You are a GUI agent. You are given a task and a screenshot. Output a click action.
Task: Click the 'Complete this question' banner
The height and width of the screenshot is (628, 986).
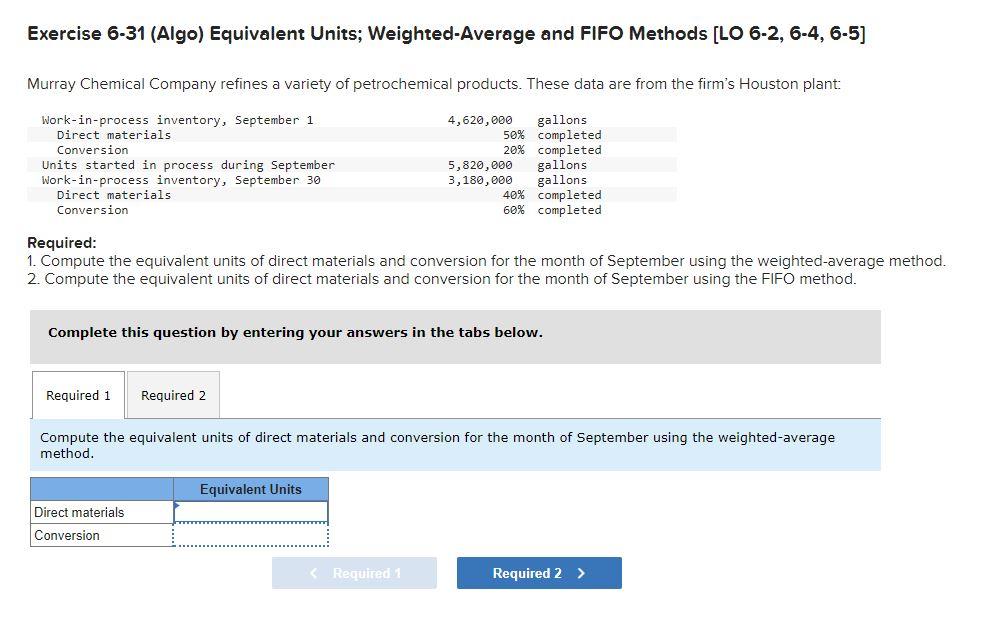tap(295, 332)
